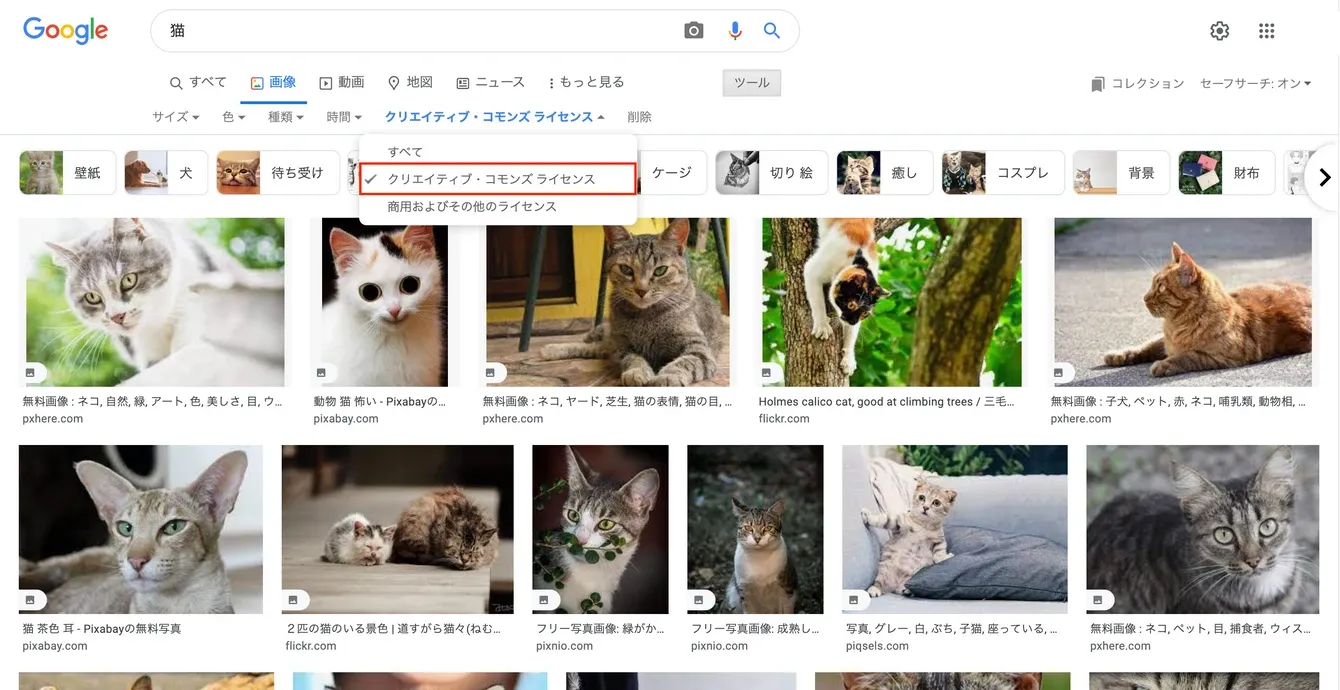Viewport: 1340px width, 690px height.
Task: Click the Google logo
Action: point(65,30)
